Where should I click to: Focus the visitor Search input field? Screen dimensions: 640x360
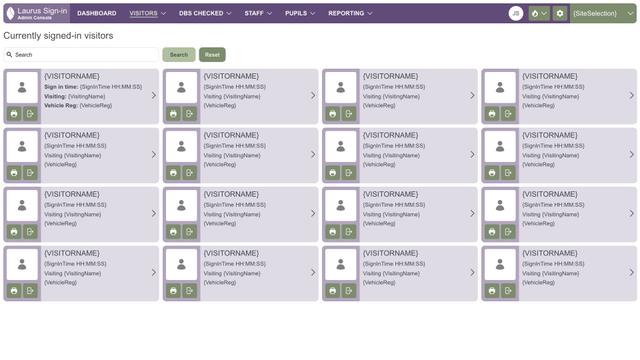[x=81, y=55]
